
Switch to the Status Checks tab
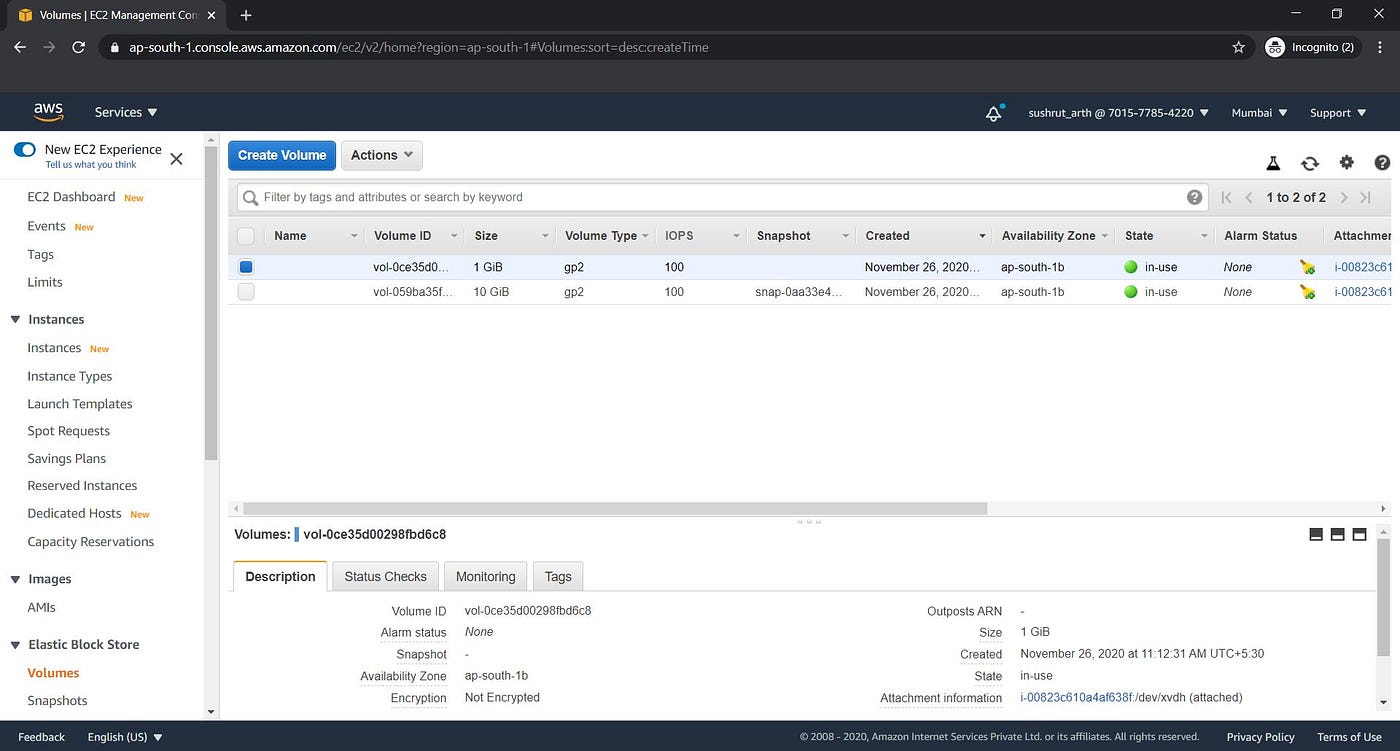tap(385, 576)
